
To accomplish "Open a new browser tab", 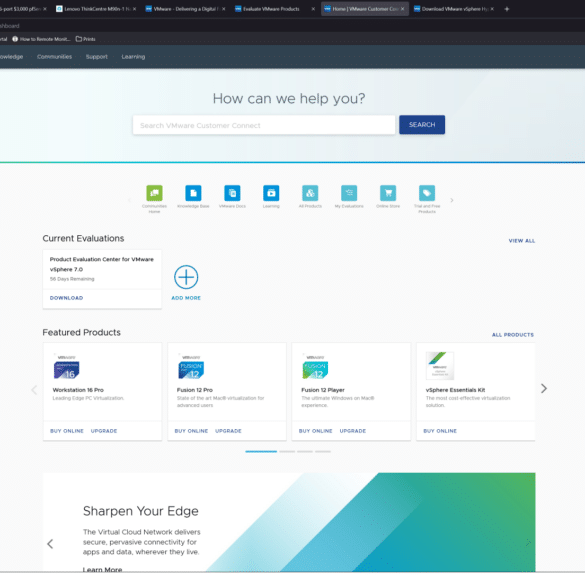I will (x=507, y=9).
